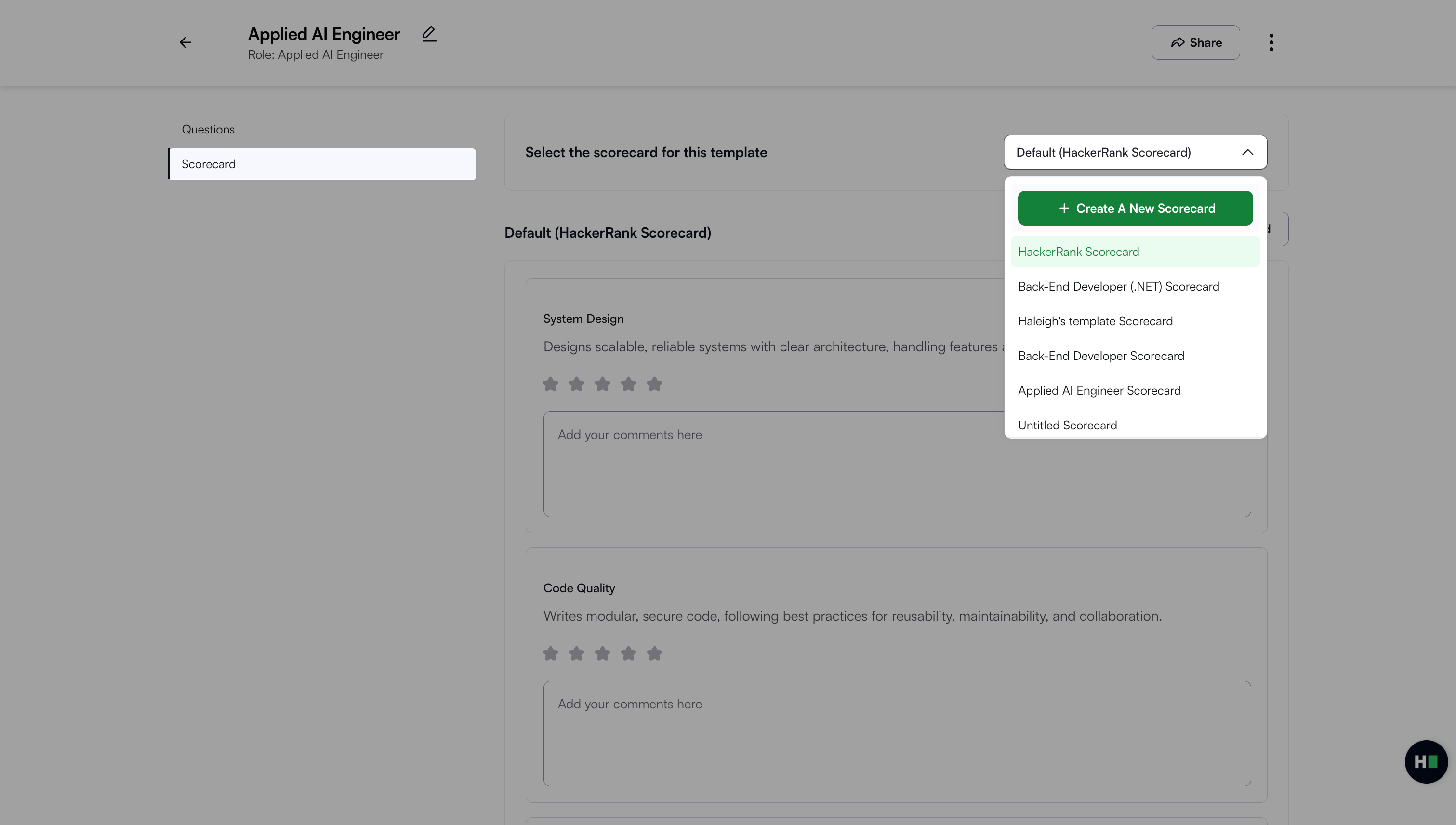Select the Scorecard sidebar tab
The image size is (1456, 825).
click(x=322, y=164)
